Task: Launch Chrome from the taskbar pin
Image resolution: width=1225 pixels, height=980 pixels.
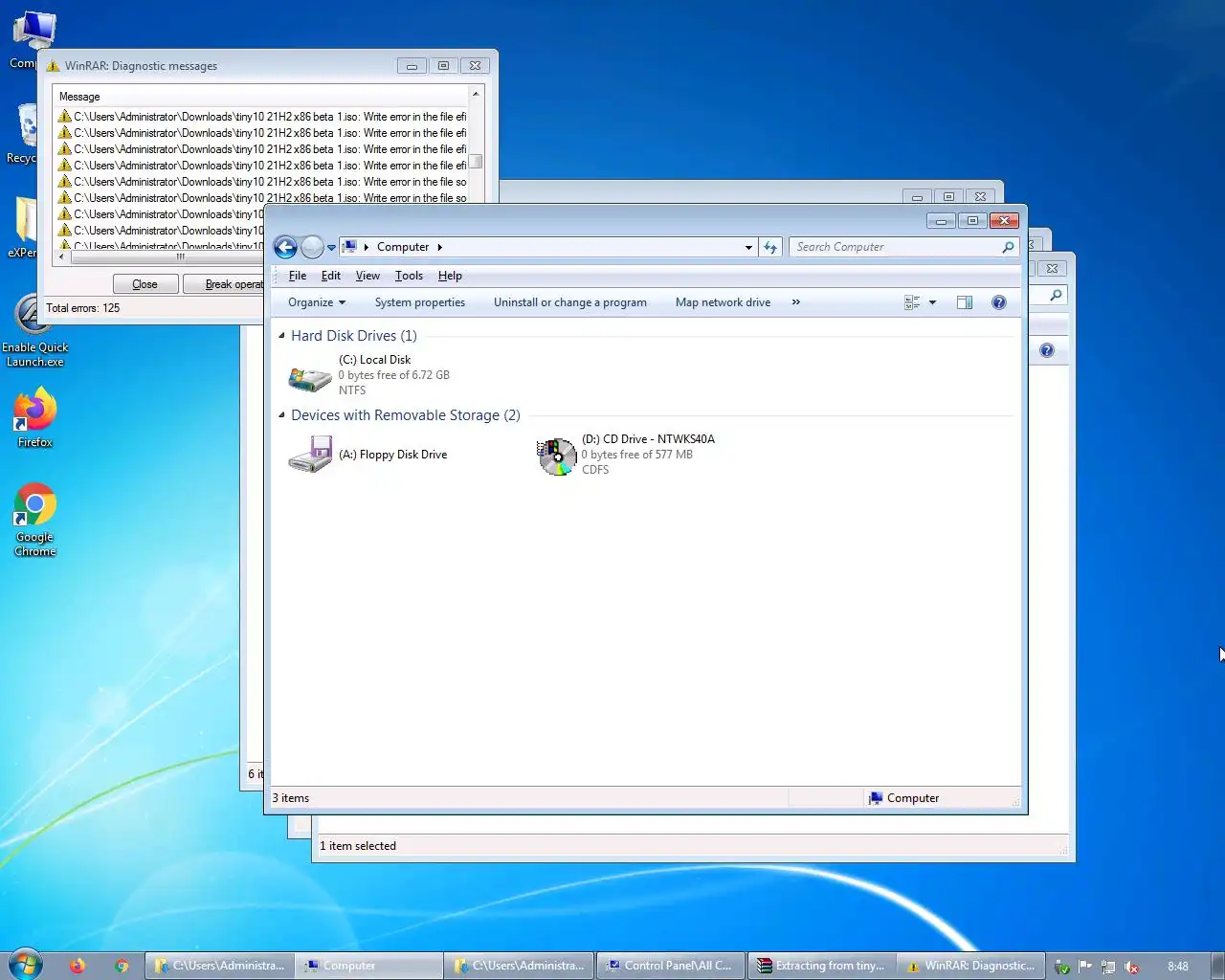Action: pyautogui.click(x=122, y=966)
